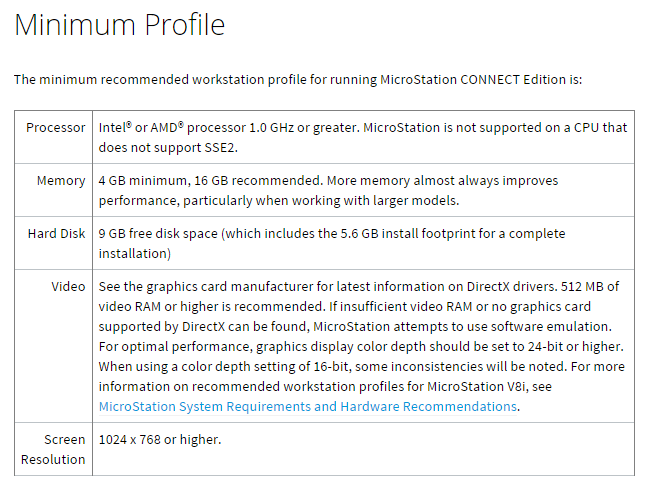
Task: Select the Video row label
Action: [68, 287]
